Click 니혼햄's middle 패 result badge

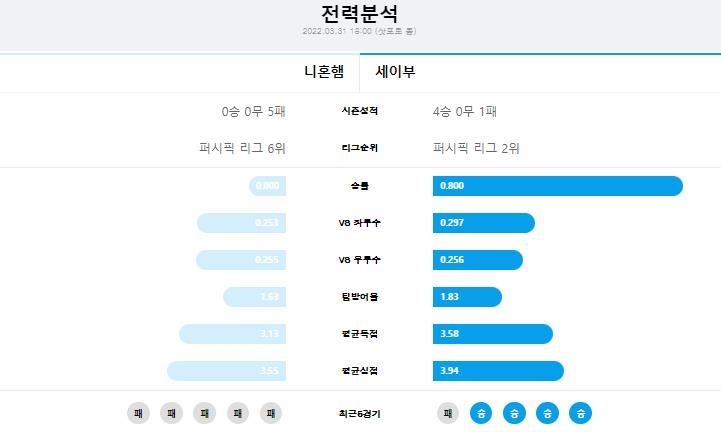point(205,413)
